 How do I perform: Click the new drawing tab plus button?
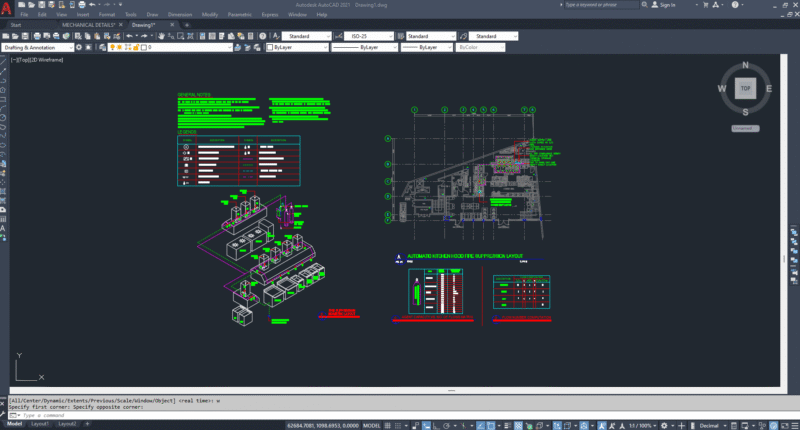click(x=187, y=24)
